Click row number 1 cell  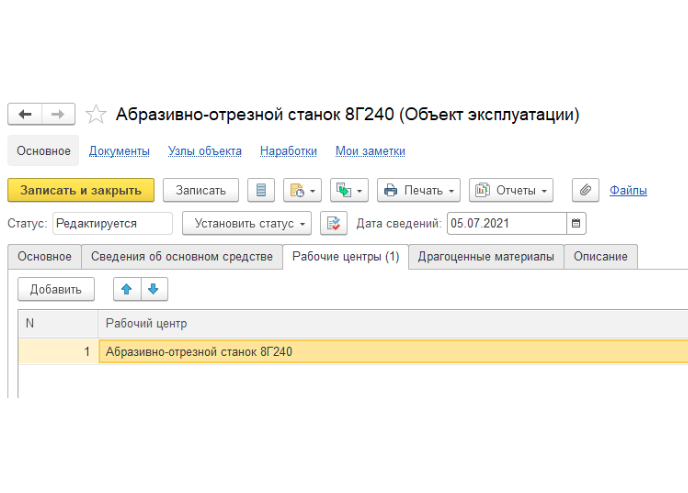point(58,352)
